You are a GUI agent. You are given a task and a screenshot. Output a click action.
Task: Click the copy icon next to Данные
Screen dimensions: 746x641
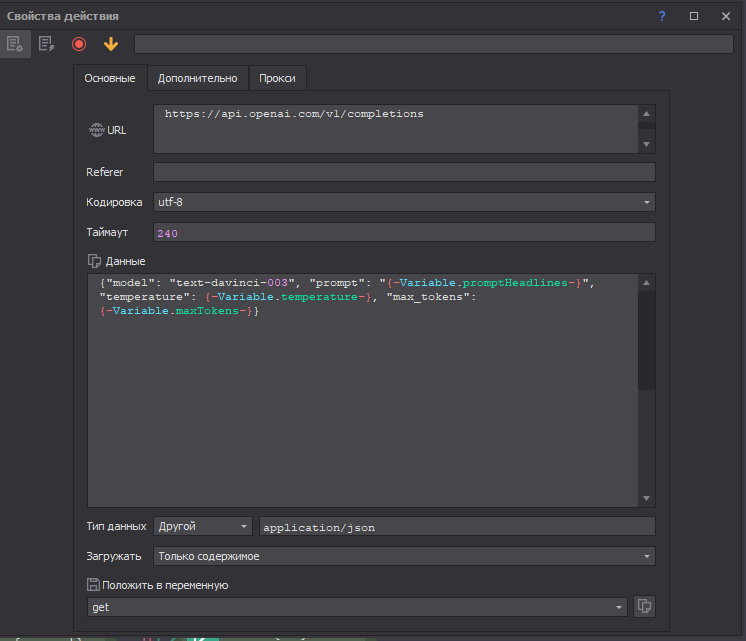95,261
